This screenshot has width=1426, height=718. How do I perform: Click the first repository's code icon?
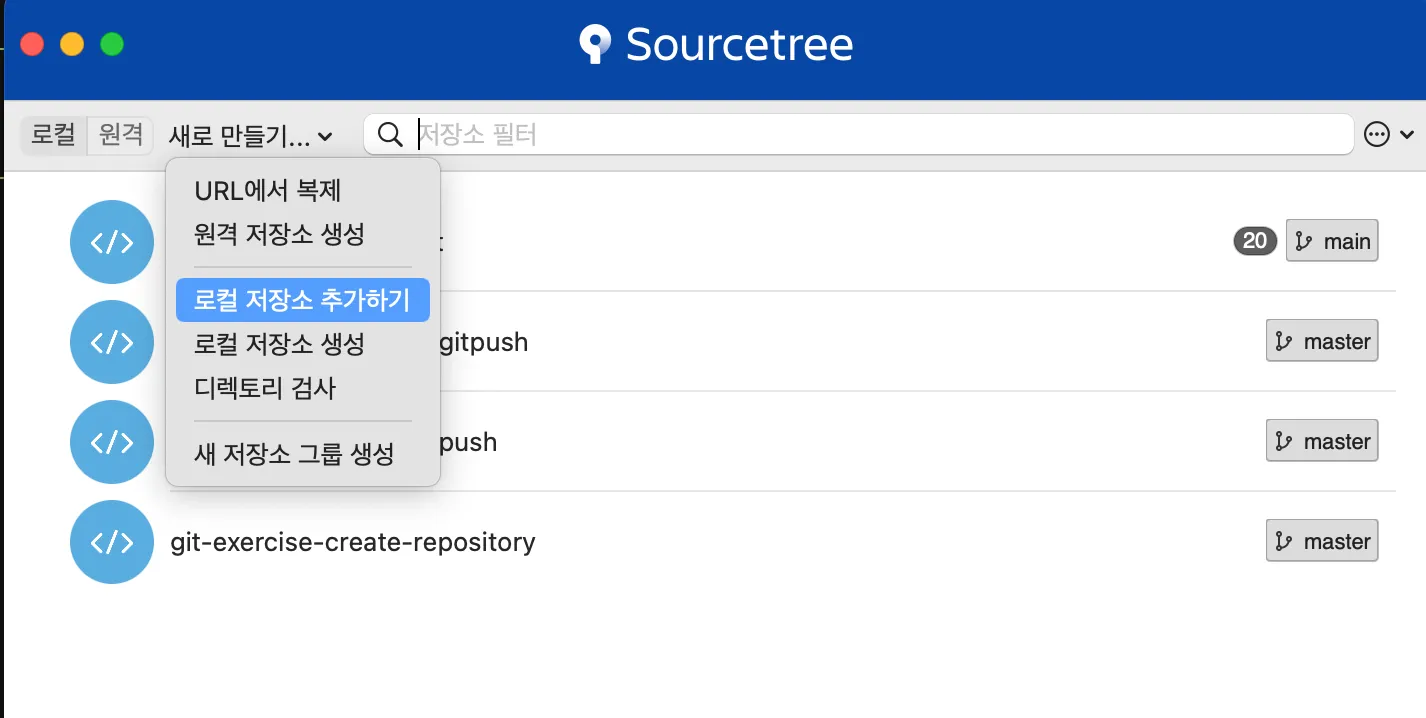click(x=112, y=242)
